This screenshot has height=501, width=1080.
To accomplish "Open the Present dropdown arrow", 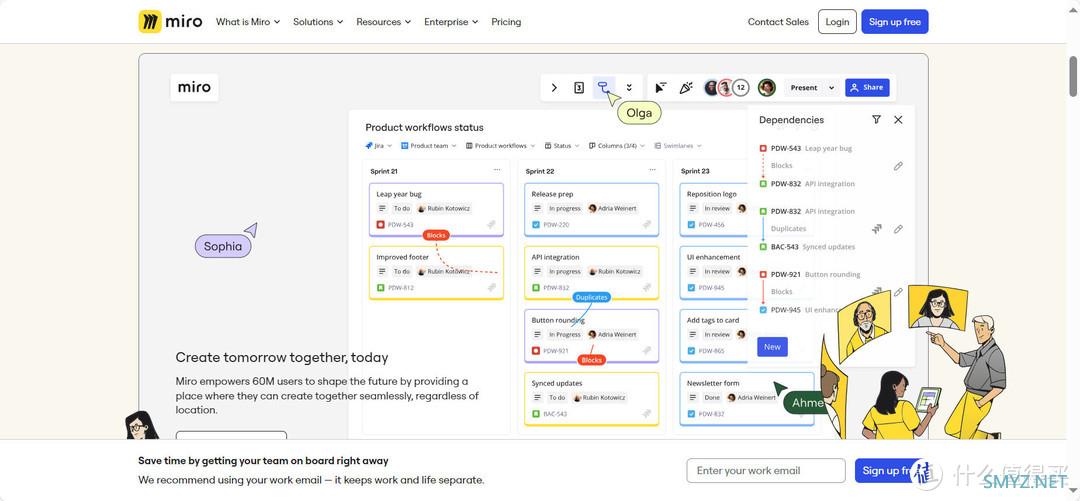I will tap(831, 88).
